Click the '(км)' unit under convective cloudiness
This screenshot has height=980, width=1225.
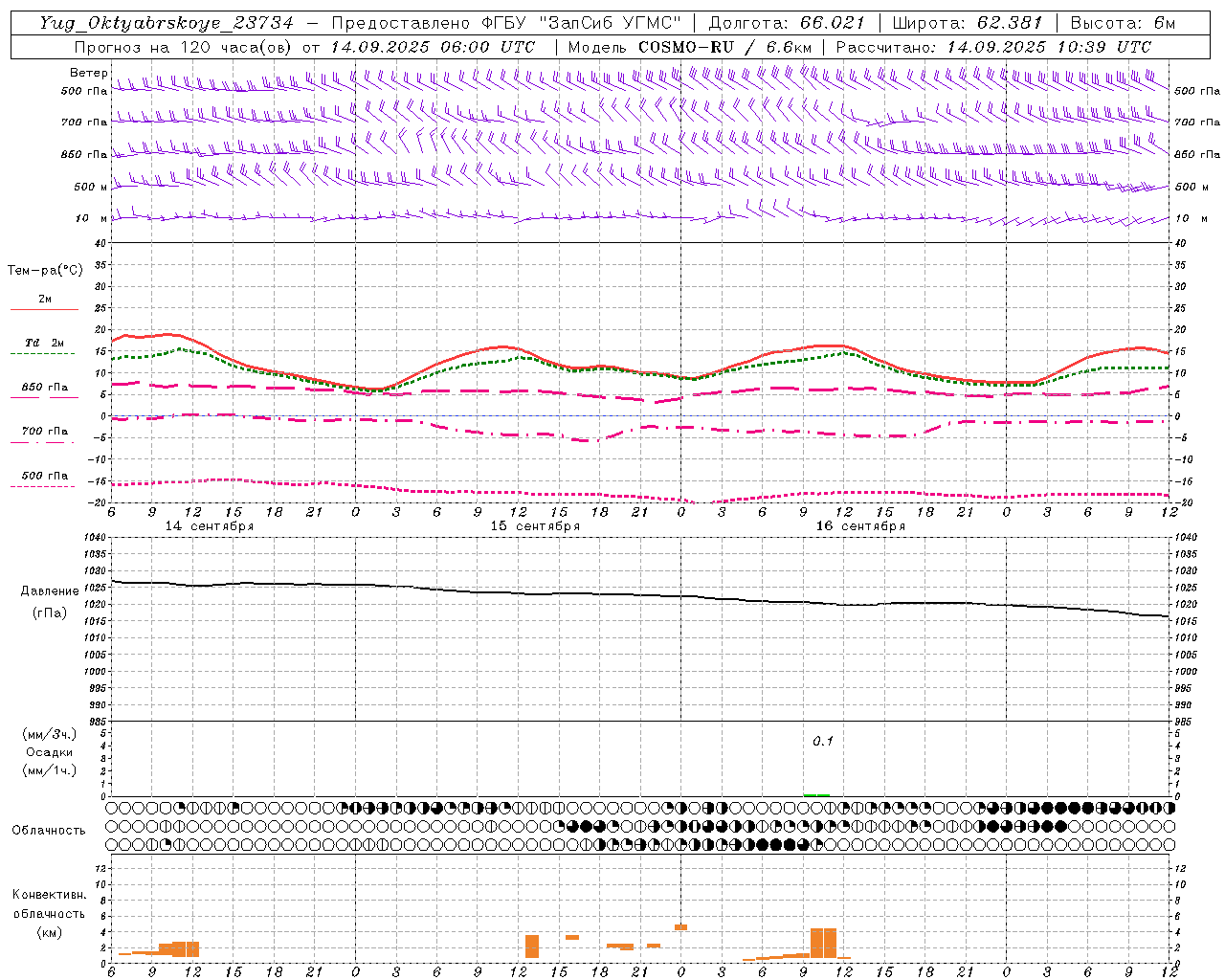(50, 932)
